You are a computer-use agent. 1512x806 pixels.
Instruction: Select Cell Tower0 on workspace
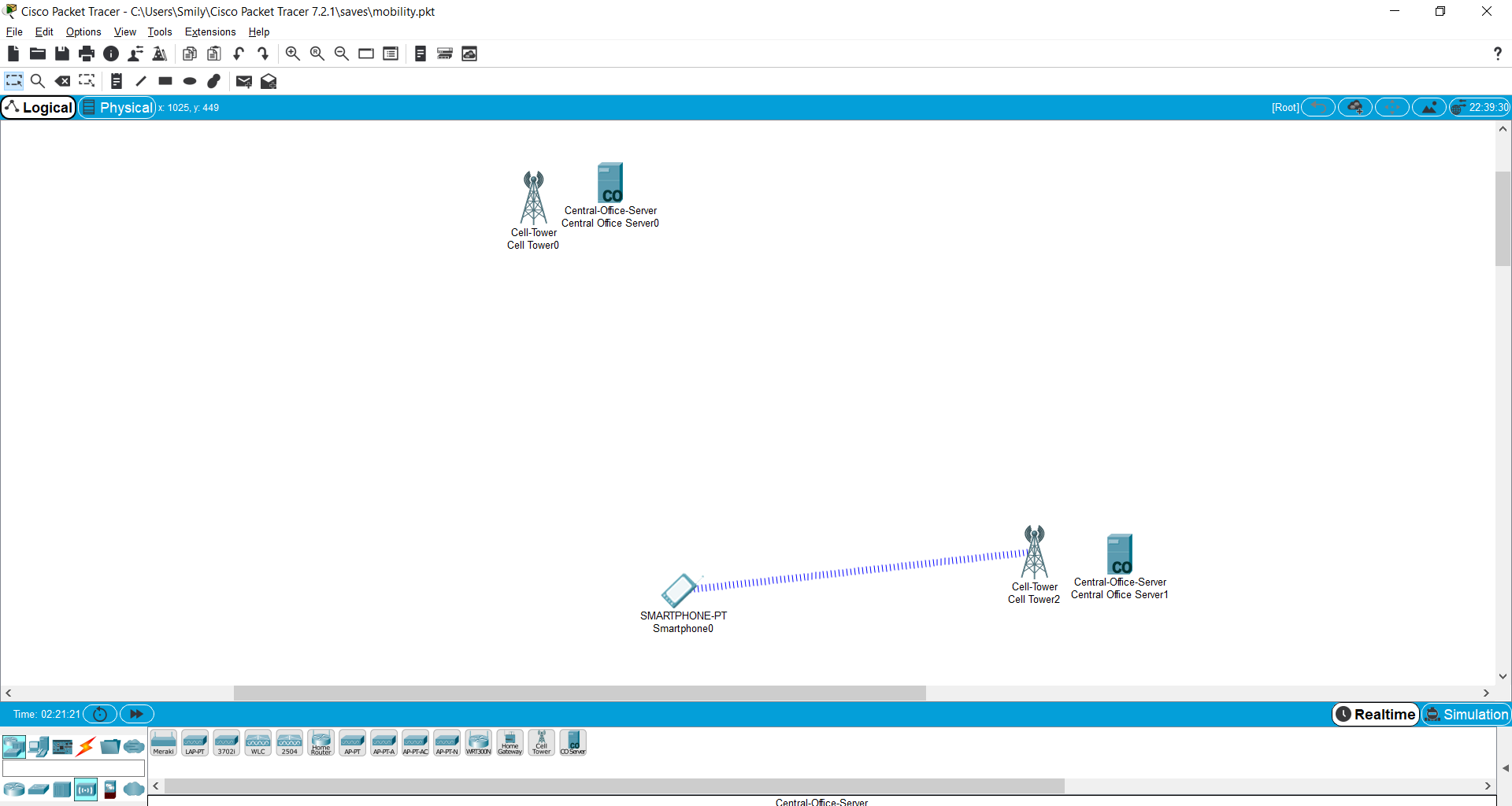pos(534,198)
